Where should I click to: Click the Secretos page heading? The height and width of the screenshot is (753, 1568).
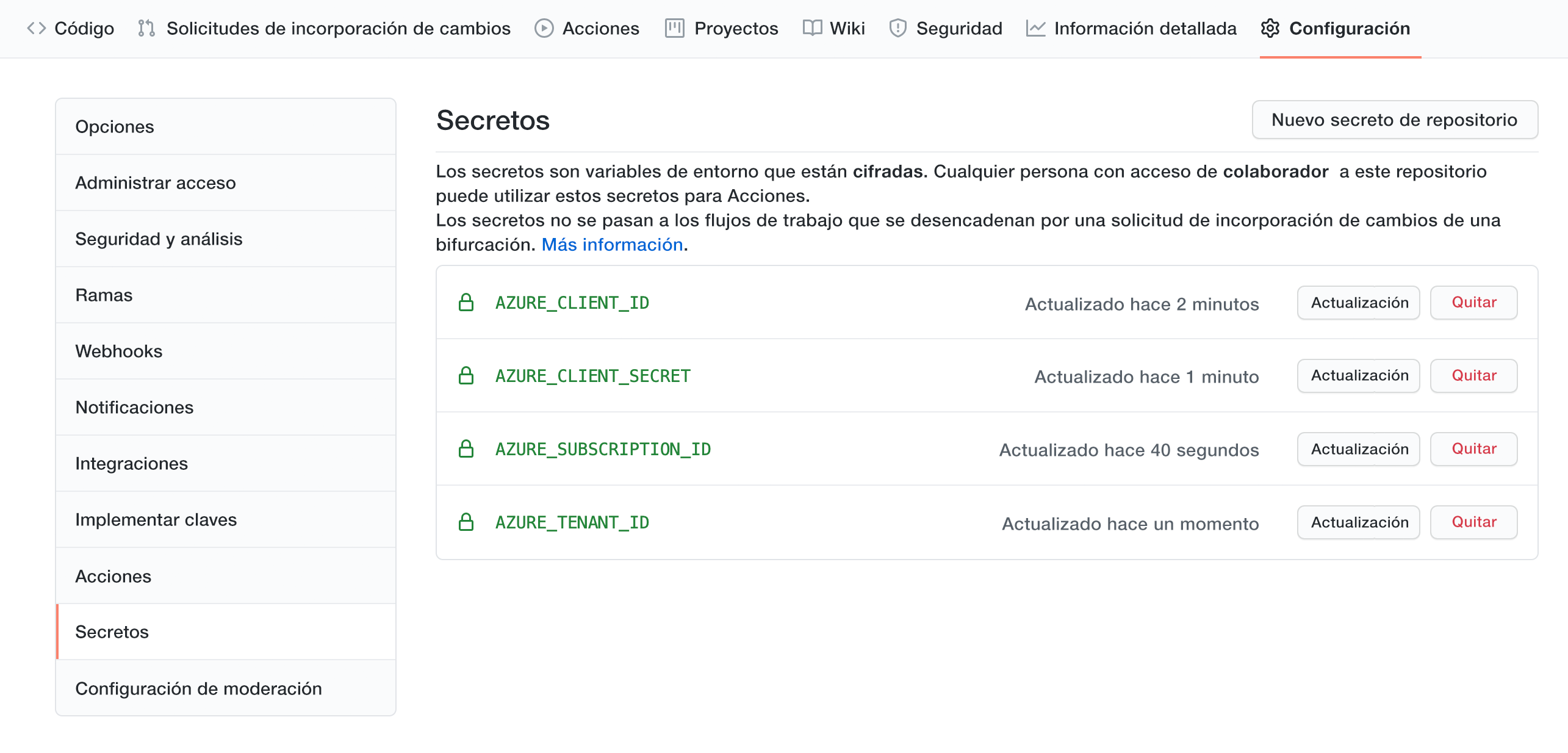pyautogui.click(x=493, y=120)
